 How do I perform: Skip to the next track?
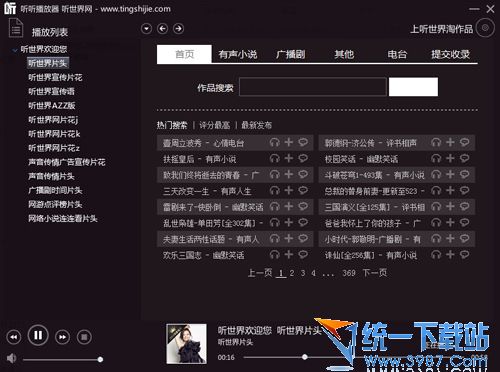pyautogui.click(x=63, y=337)
